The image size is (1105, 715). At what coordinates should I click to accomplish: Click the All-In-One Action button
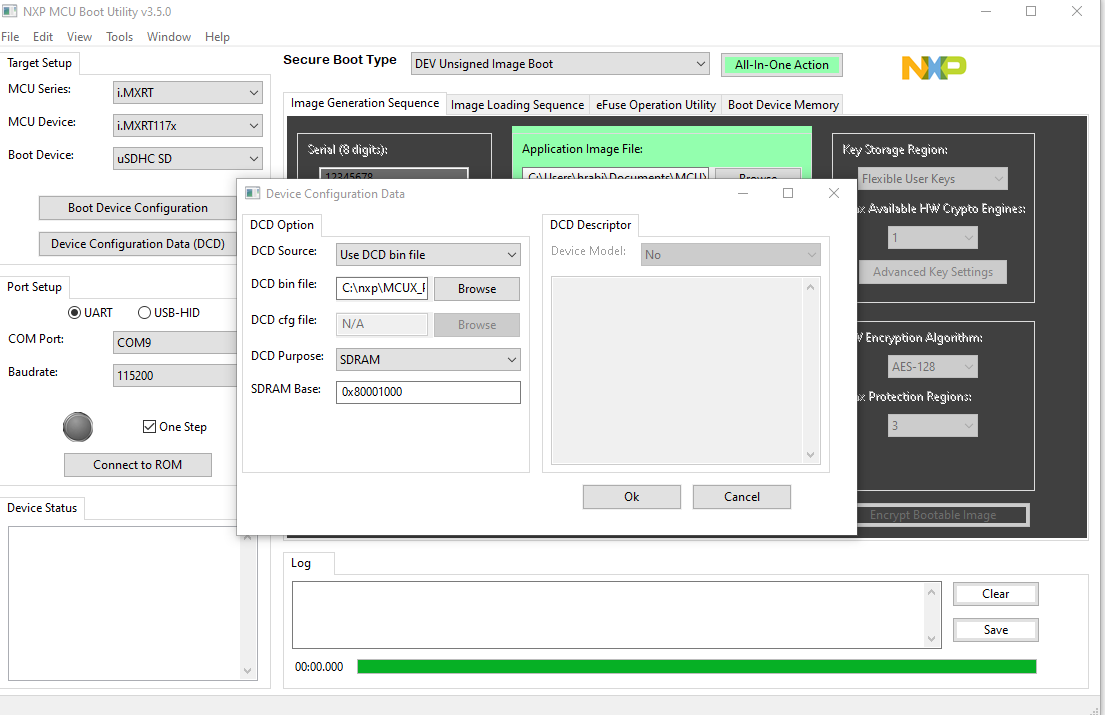coord(781,64)
